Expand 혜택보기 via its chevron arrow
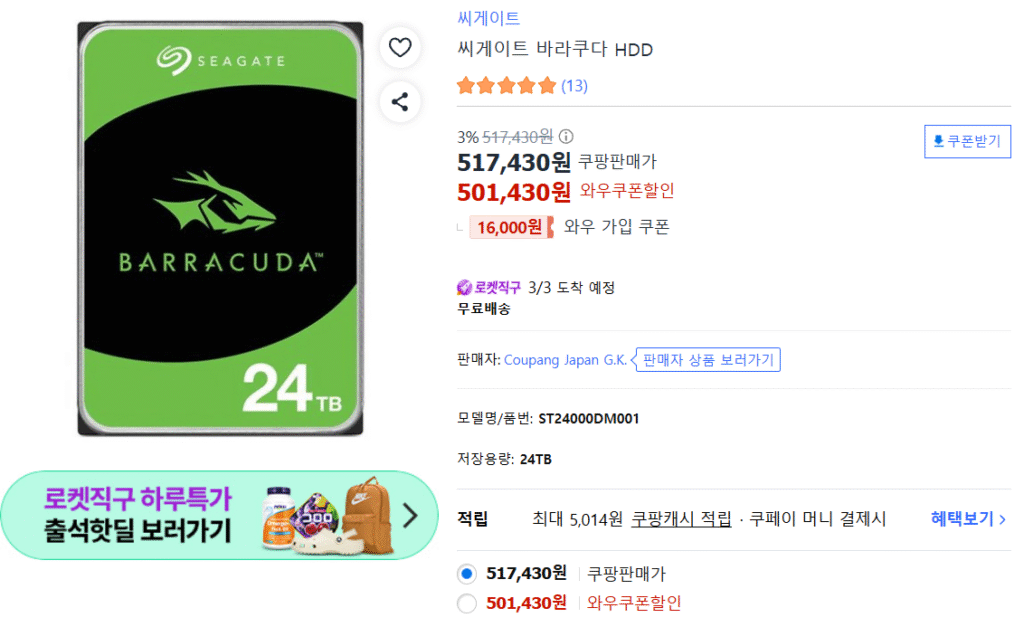This screenshot has height=627, width=1024. click(1002, 518)
